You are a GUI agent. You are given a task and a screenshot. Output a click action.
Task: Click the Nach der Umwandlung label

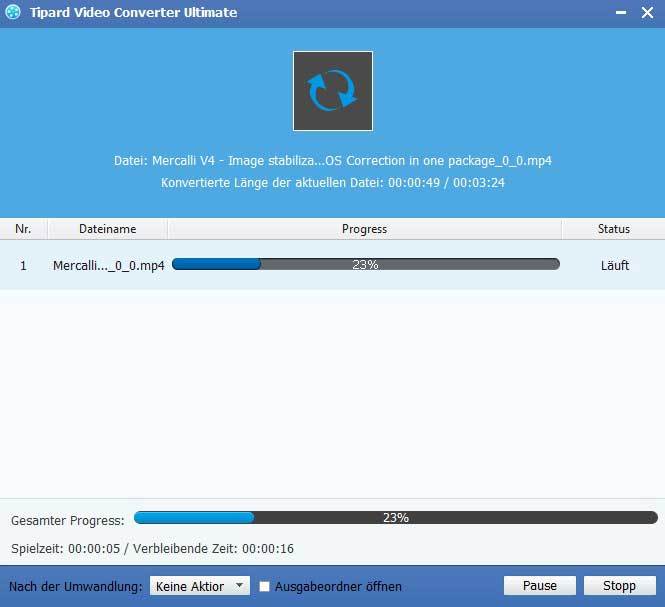click(x=76, y=587)
